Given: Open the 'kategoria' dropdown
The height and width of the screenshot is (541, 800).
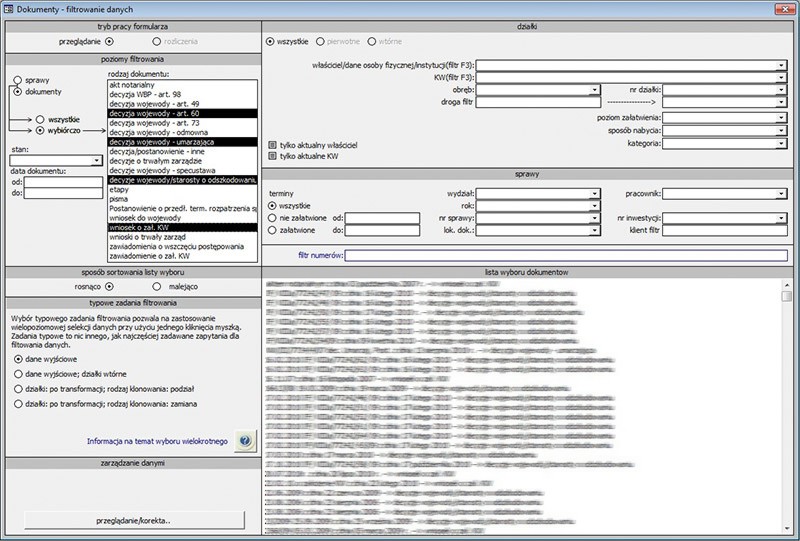Looking at the screenshot, I should 782,143.
